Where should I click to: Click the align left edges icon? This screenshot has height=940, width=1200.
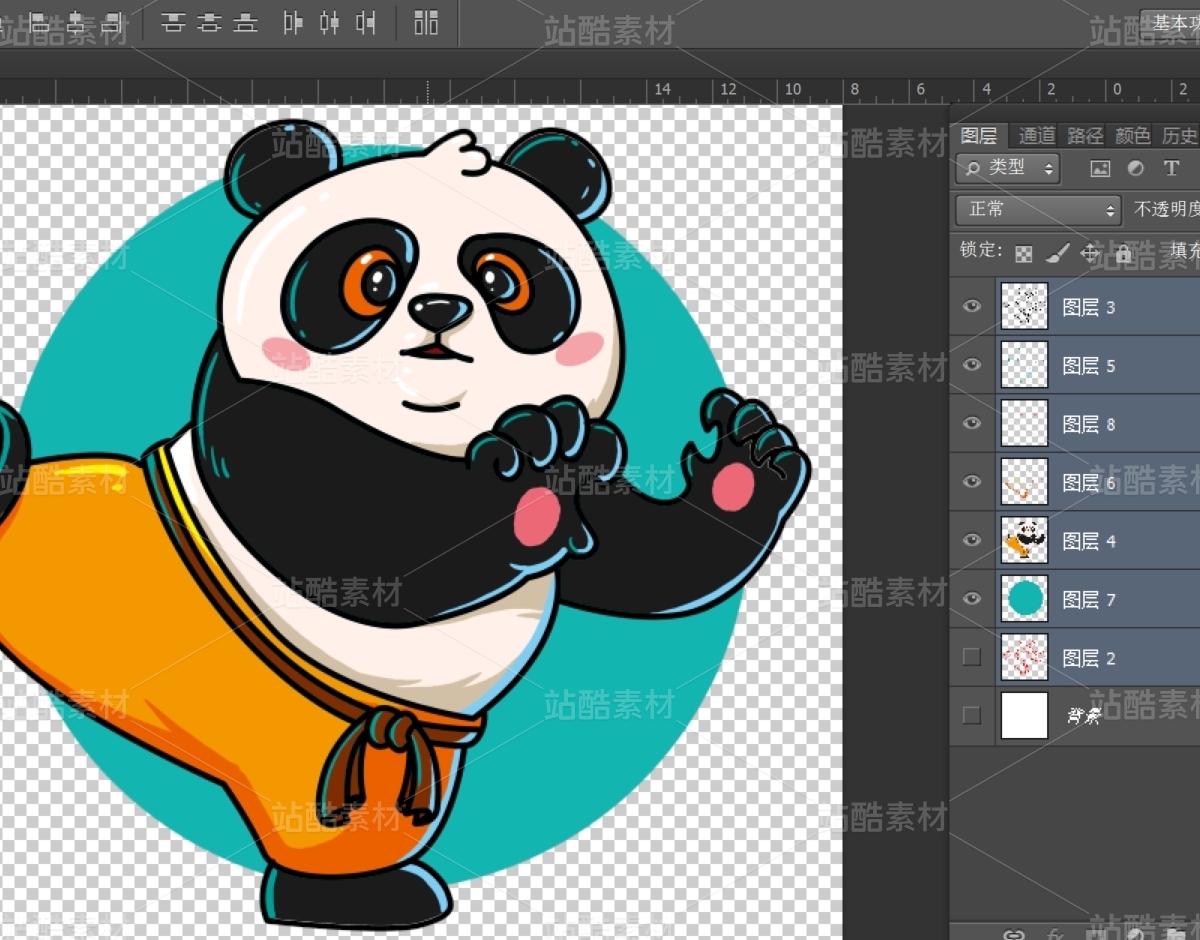click(41, 22)
